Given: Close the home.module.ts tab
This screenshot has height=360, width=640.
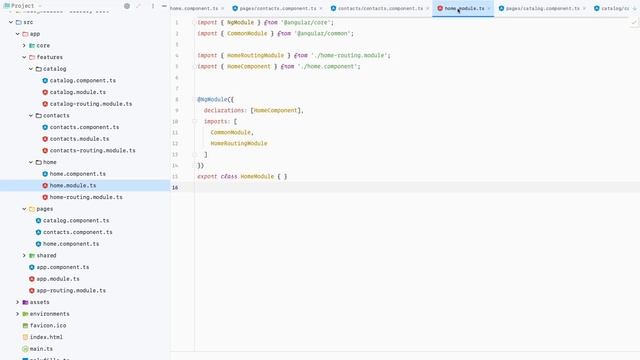Looking at the screenshot, I should (x=489, y=9).
